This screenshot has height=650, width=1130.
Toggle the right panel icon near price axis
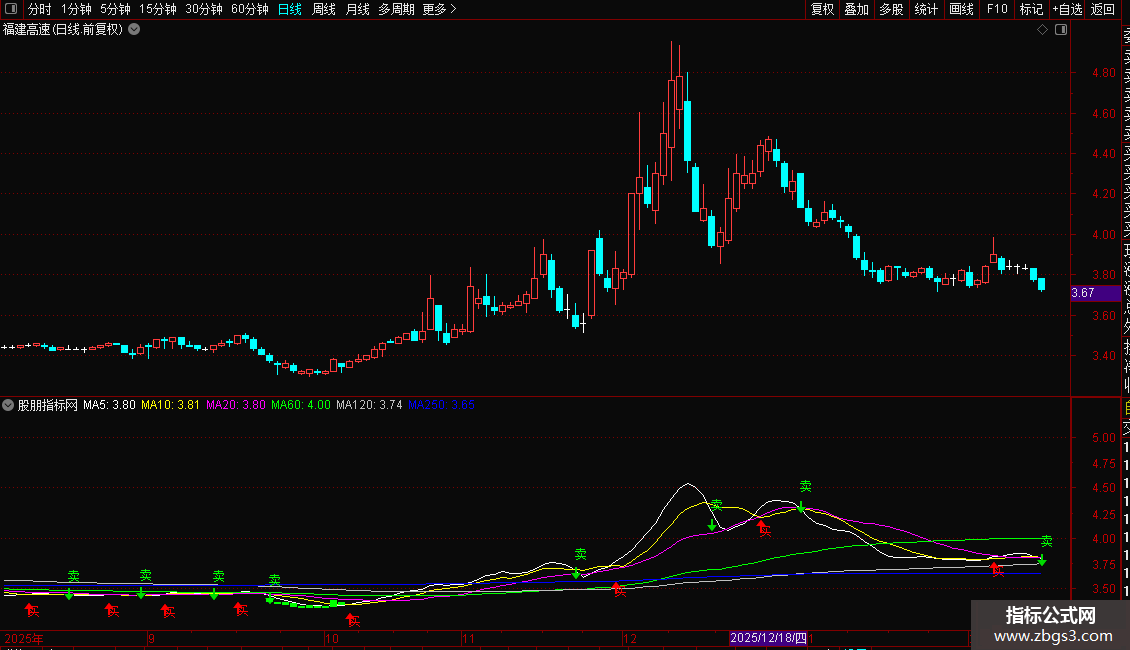1061,30
